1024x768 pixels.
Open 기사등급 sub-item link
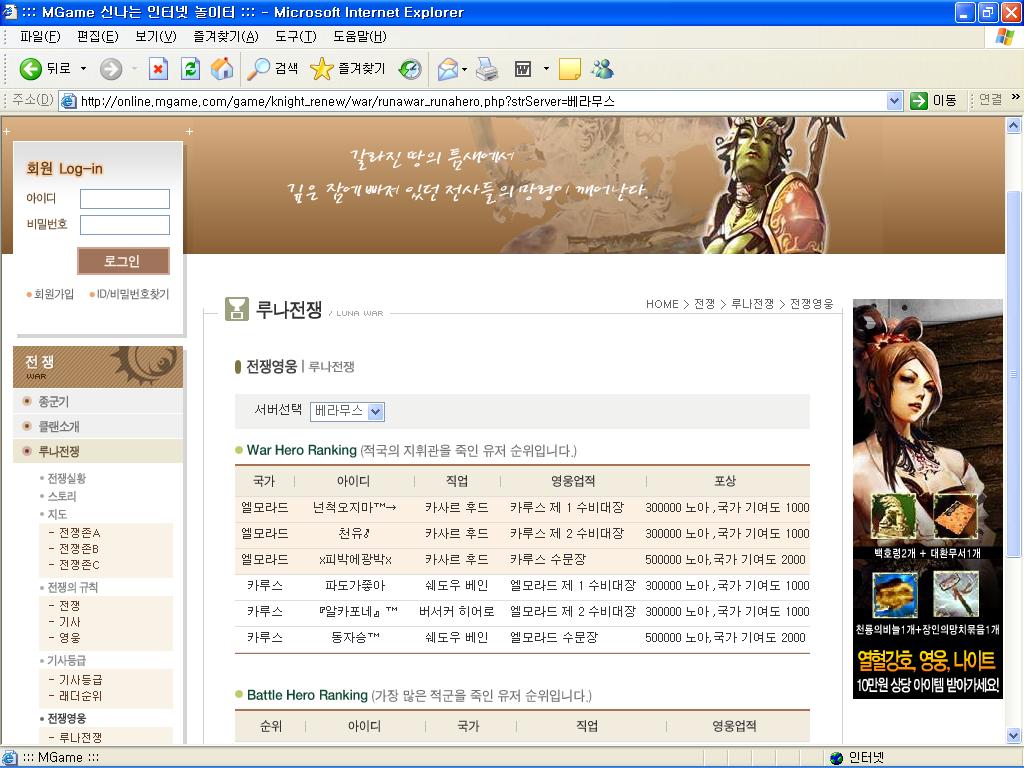pos(80,680)
